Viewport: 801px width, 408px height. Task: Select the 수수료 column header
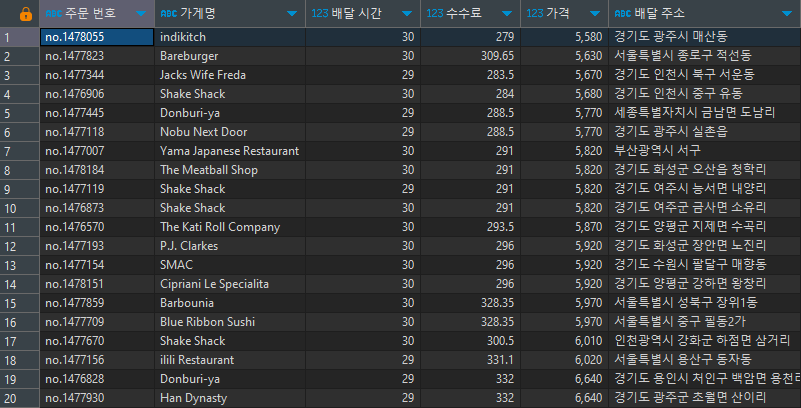click(x=470, y=14)
